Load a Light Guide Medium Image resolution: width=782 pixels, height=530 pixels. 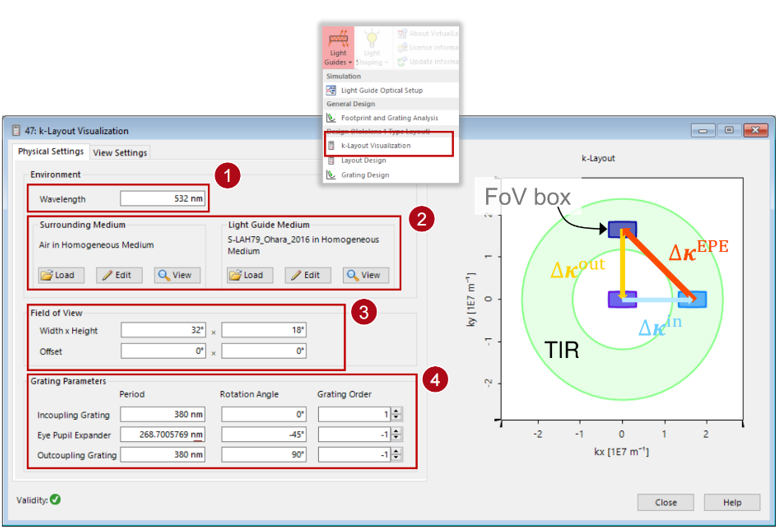coord(250,275)
